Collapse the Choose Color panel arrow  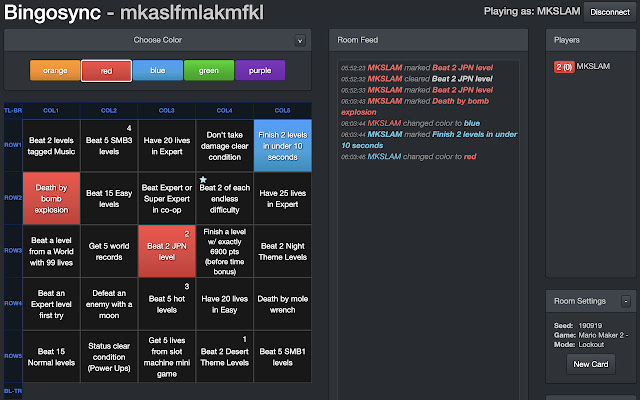(x=299, y=41)
